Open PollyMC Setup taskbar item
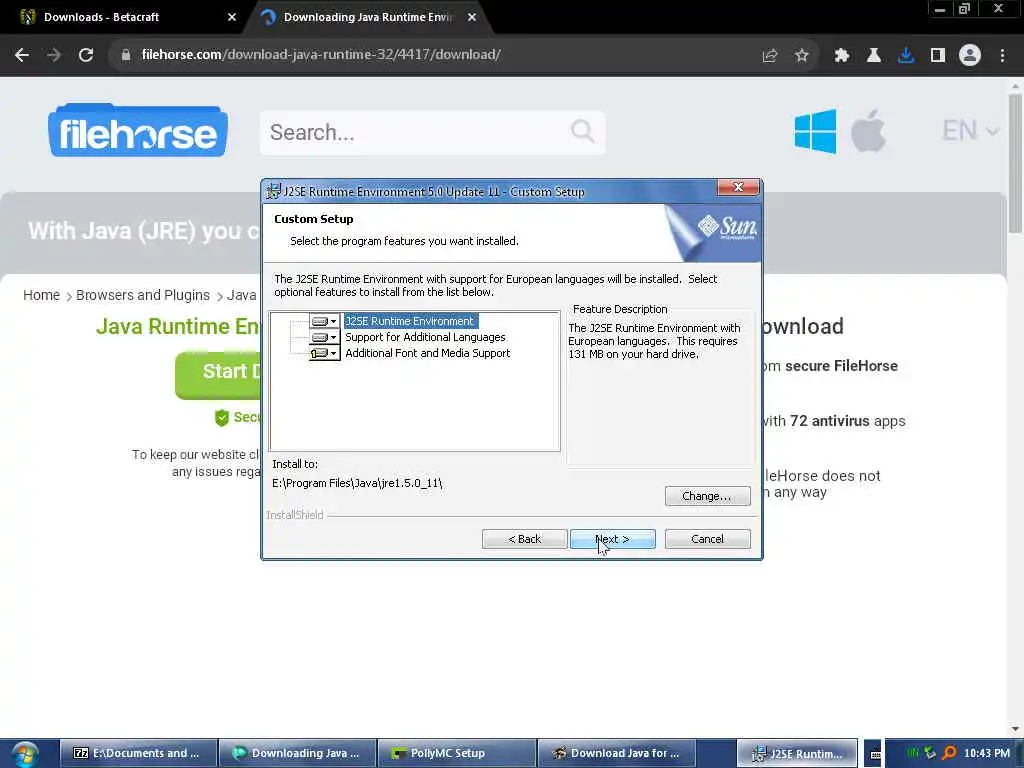This screenshot has height=768, width=1024. pyautogui.click(x=457, y=753)
